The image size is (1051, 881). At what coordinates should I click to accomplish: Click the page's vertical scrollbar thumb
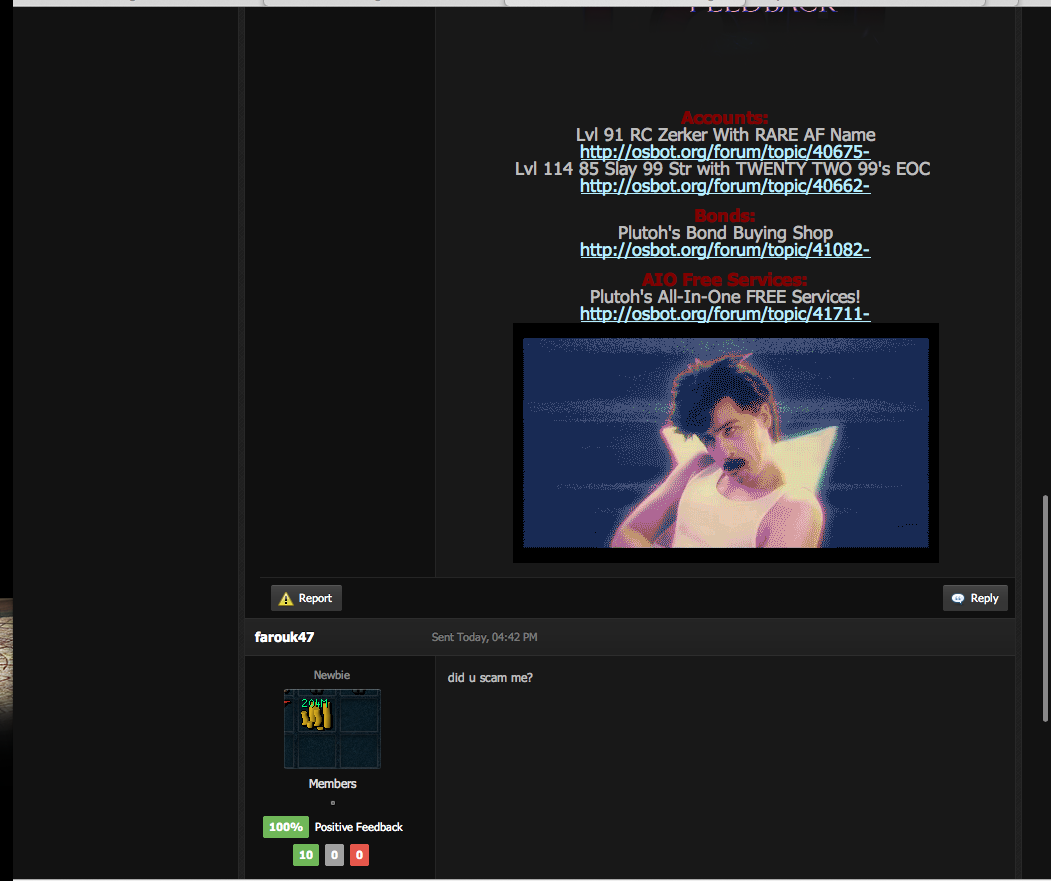click(x=1044, y=608)
